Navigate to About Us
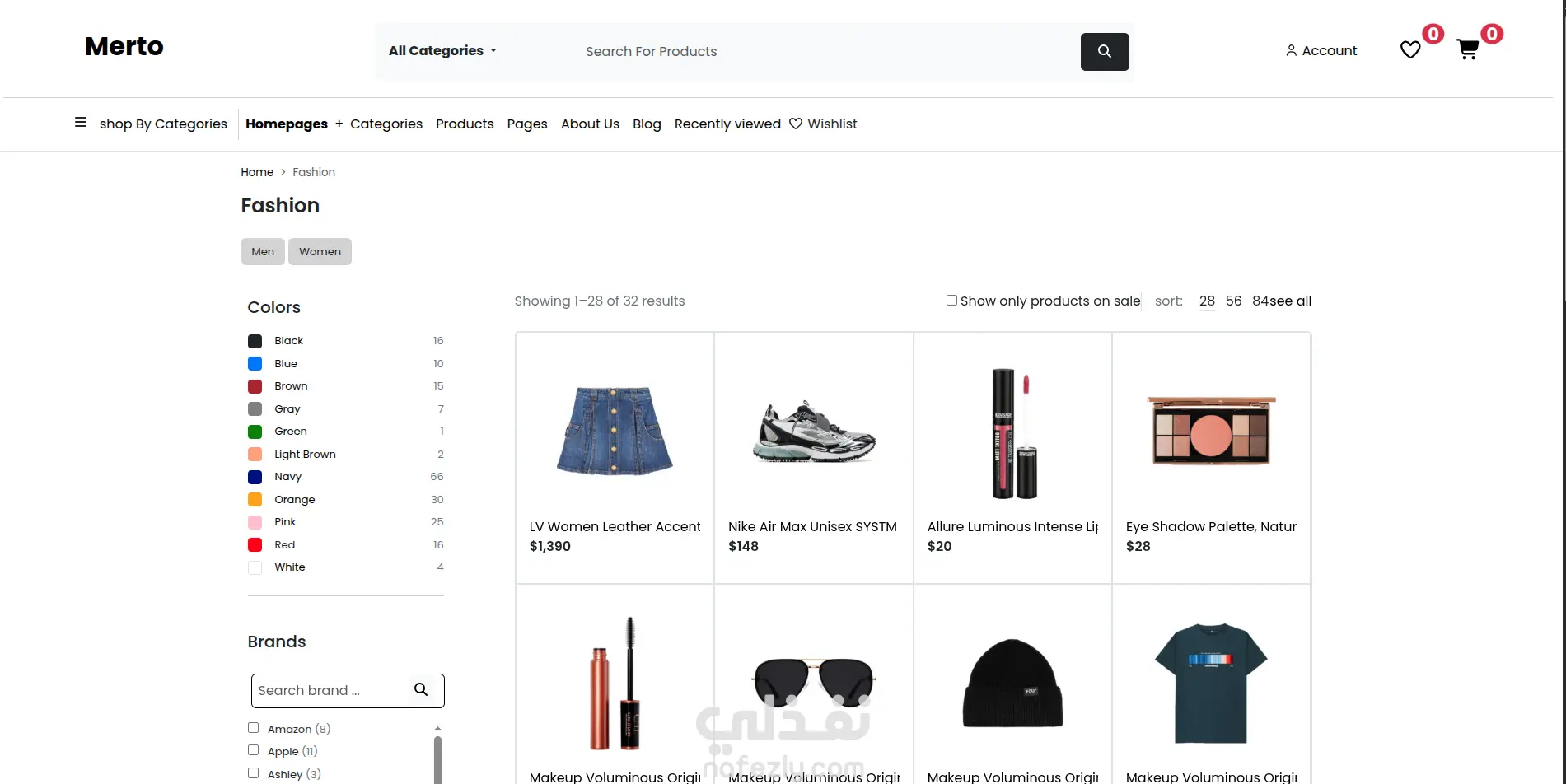 [590, 124]
